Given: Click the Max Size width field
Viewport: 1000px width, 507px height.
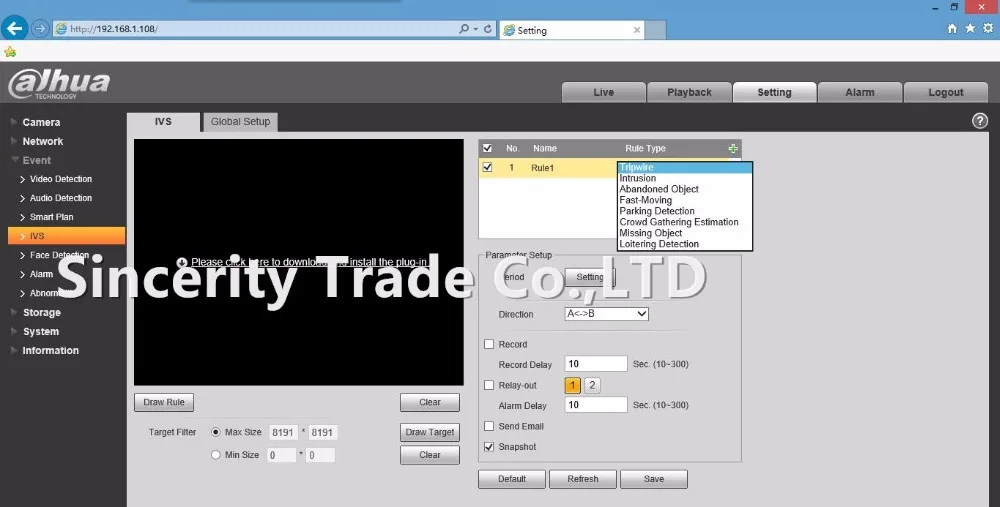Looking at the screenshot, I should point(283,432).
